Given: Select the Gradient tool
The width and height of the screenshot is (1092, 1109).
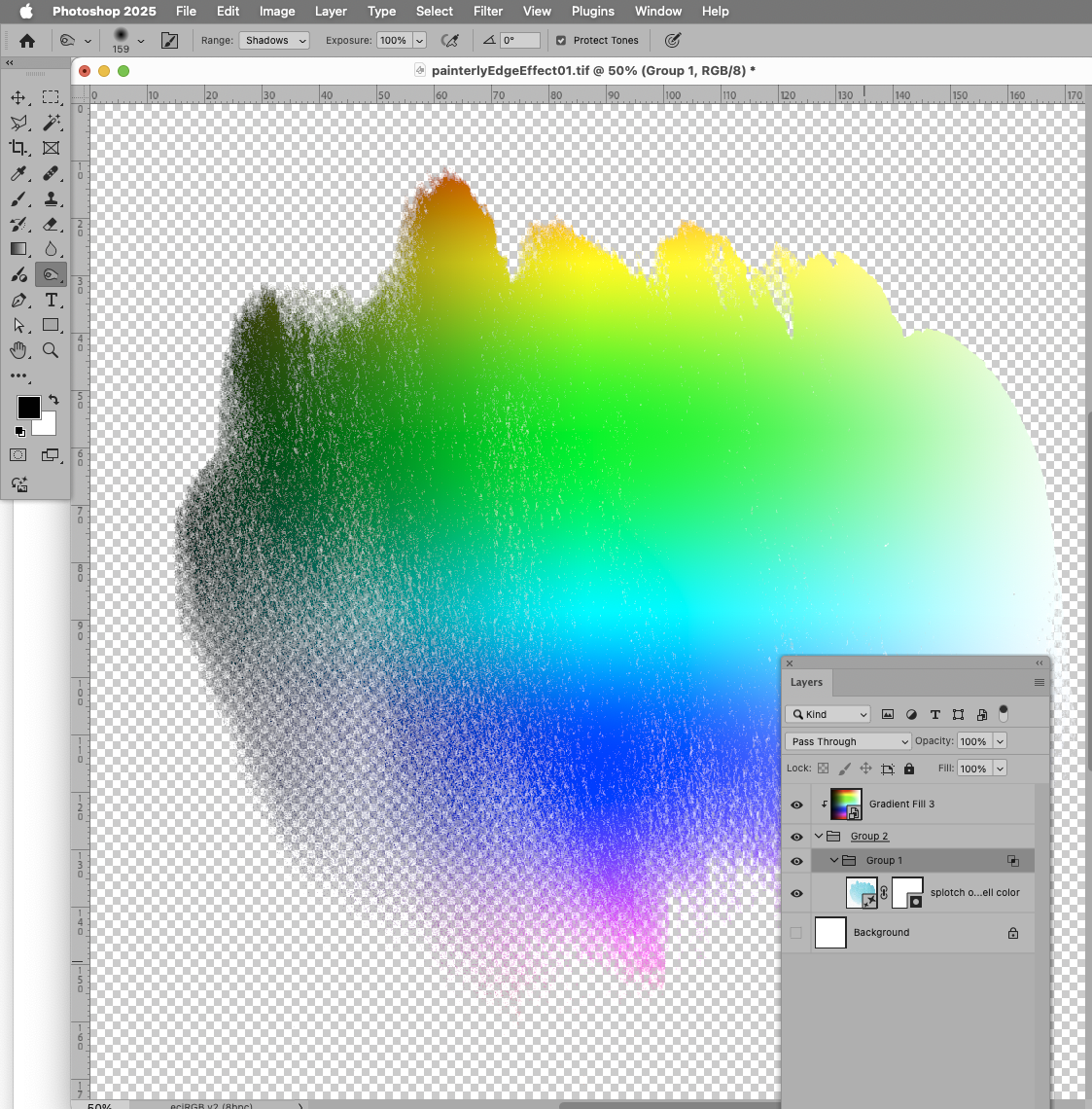Looking at the screenshot, I should (x=19, y=249).
